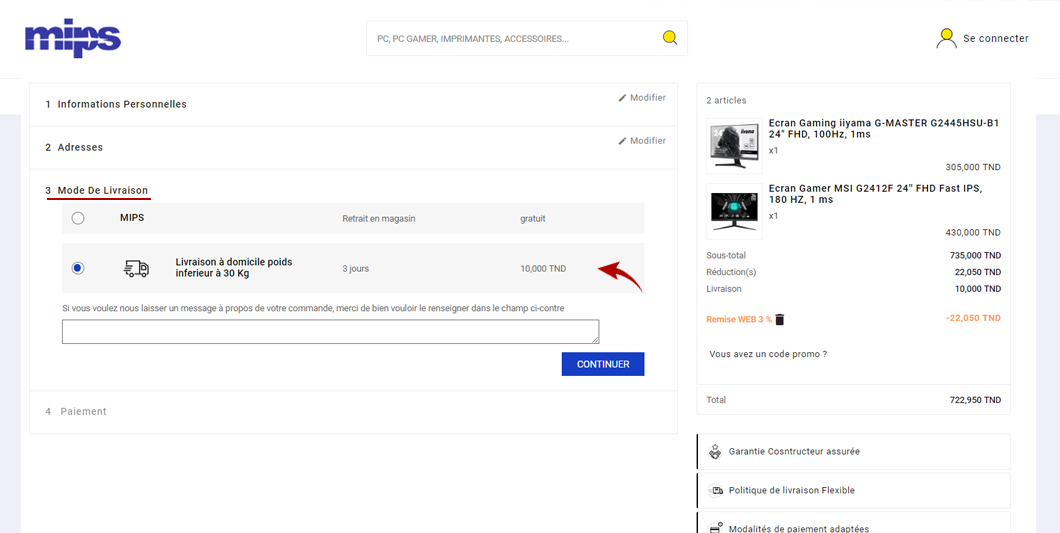1060x533 pixels.
Task: Click the pencil icon for Informations Personnelles
Action: 623,98
